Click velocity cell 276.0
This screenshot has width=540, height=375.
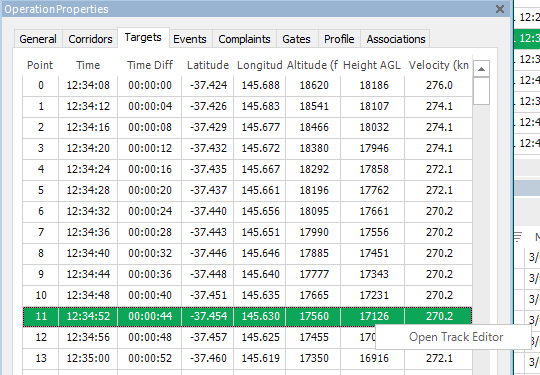click(438, 85)
